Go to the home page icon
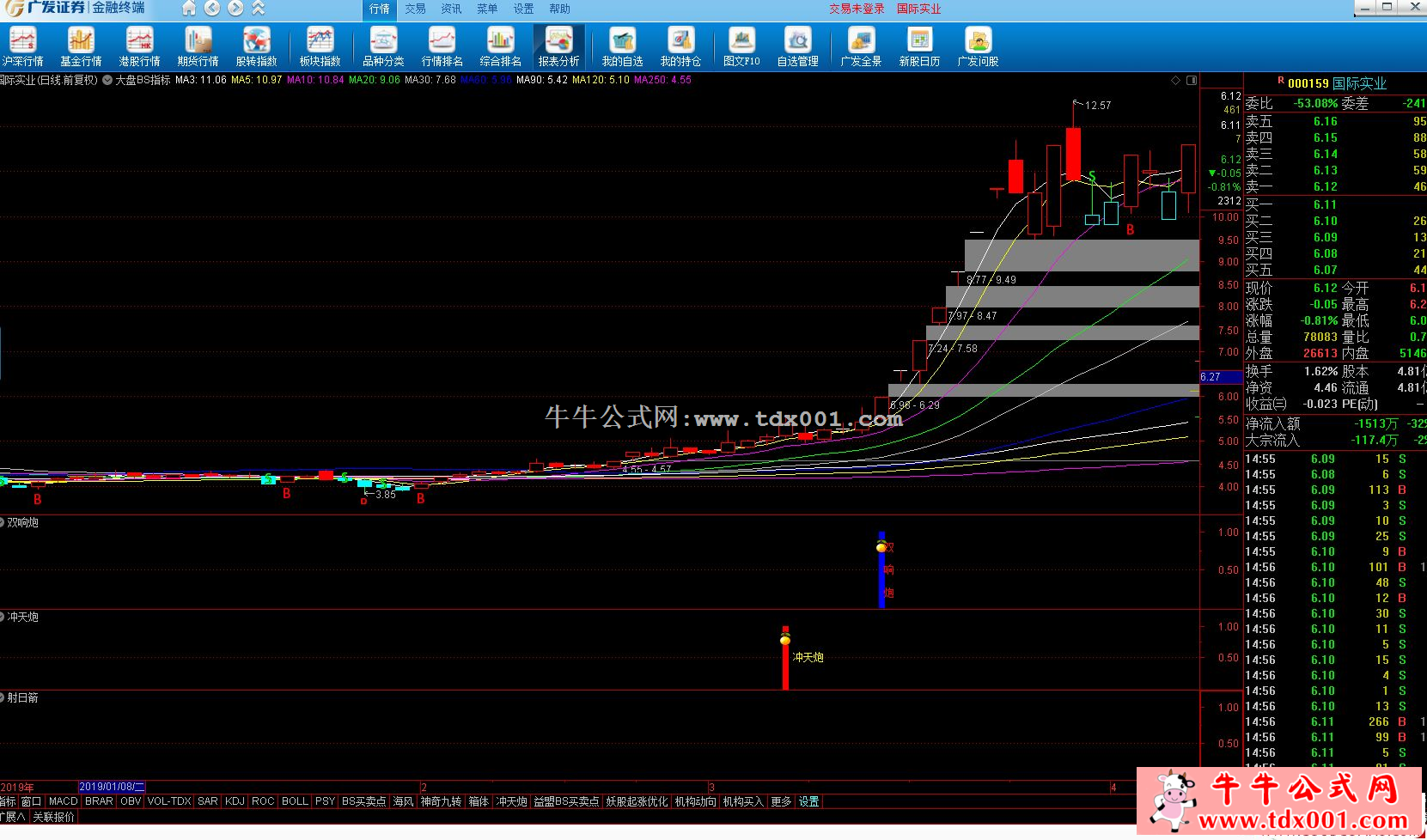This screenshot has height=840, width=1427. (189, 9)
